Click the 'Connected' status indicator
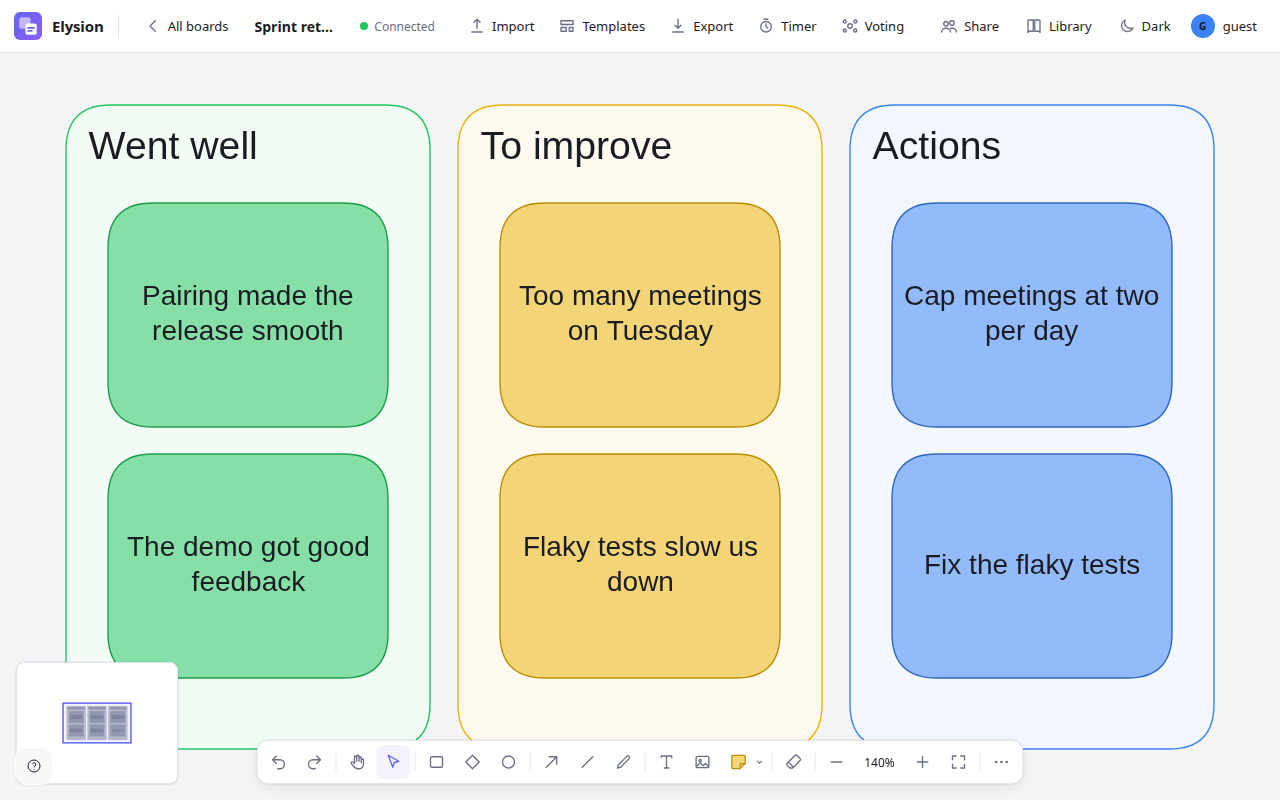The image size is (1280, 800). (x=397, y=26)
